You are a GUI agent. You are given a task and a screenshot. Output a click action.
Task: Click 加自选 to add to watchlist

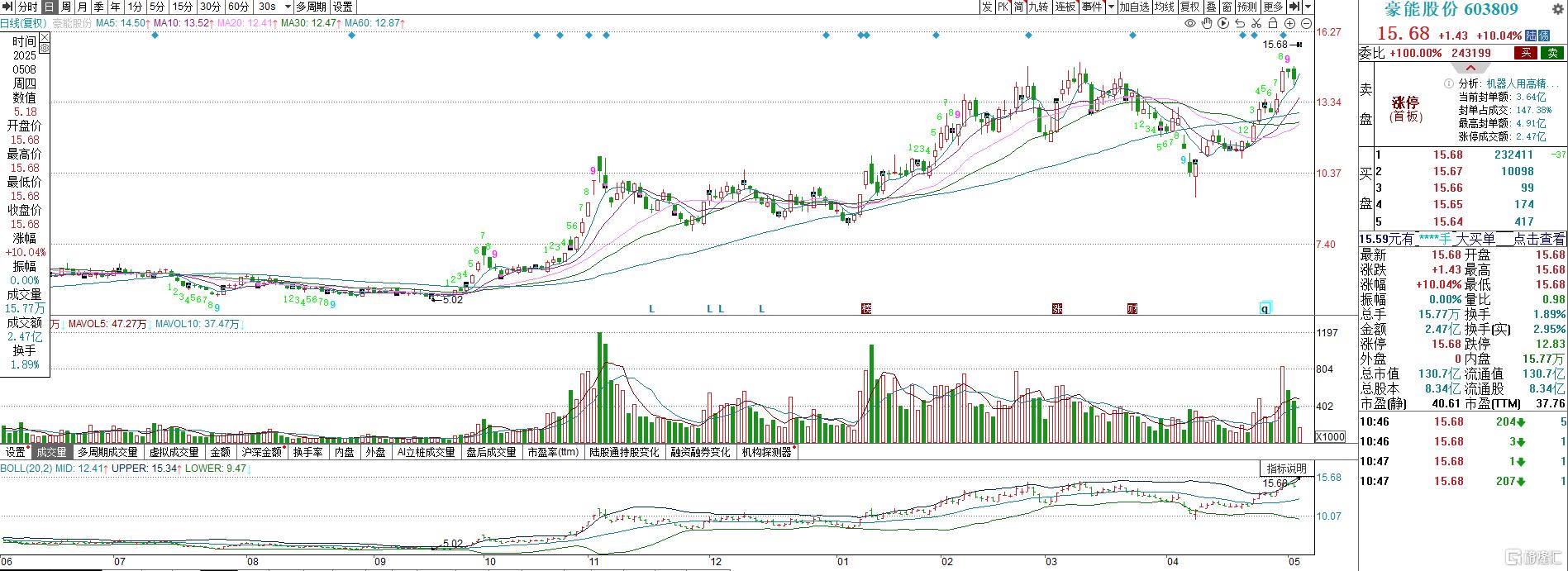(x=1134, y=7)
